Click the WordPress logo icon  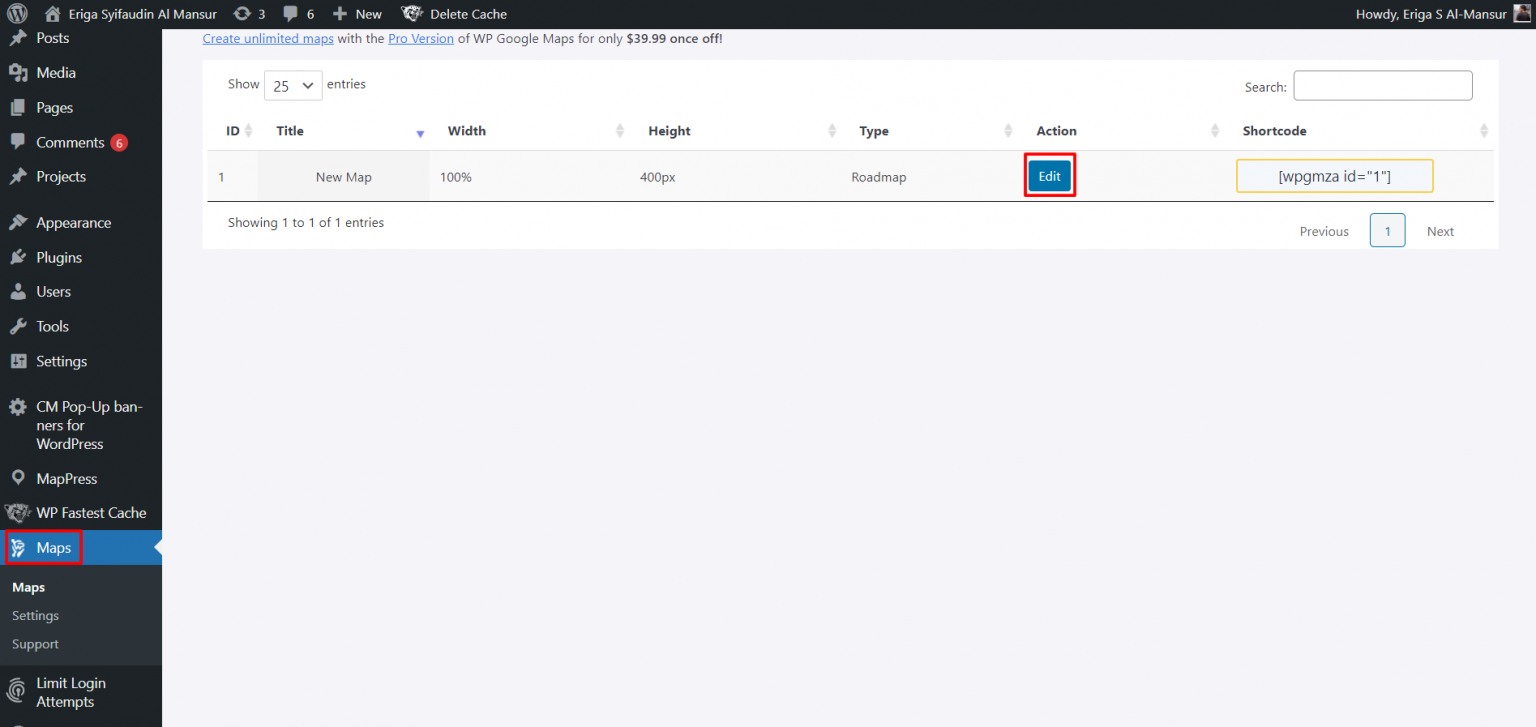[17, 14]
